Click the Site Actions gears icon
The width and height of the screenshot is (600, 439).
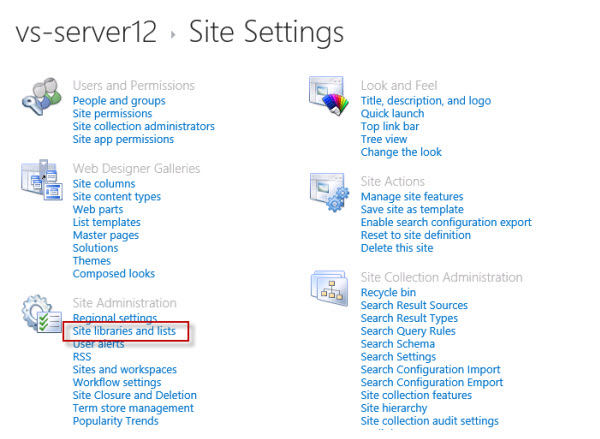[x=329, y=192]
